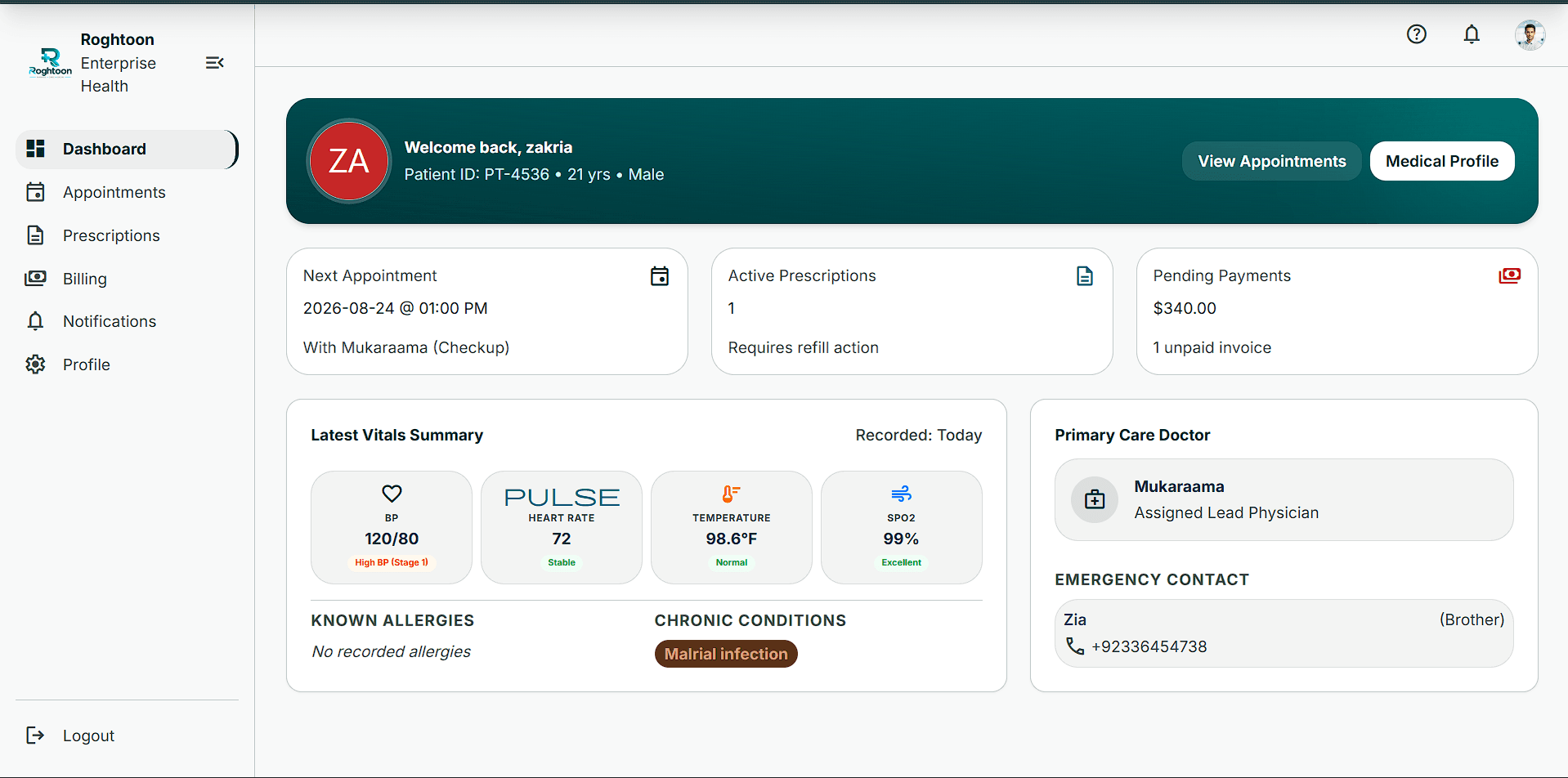
Task: Open Appointments from the sidebar
Action: pyautogui.click(x=127, y=192)
